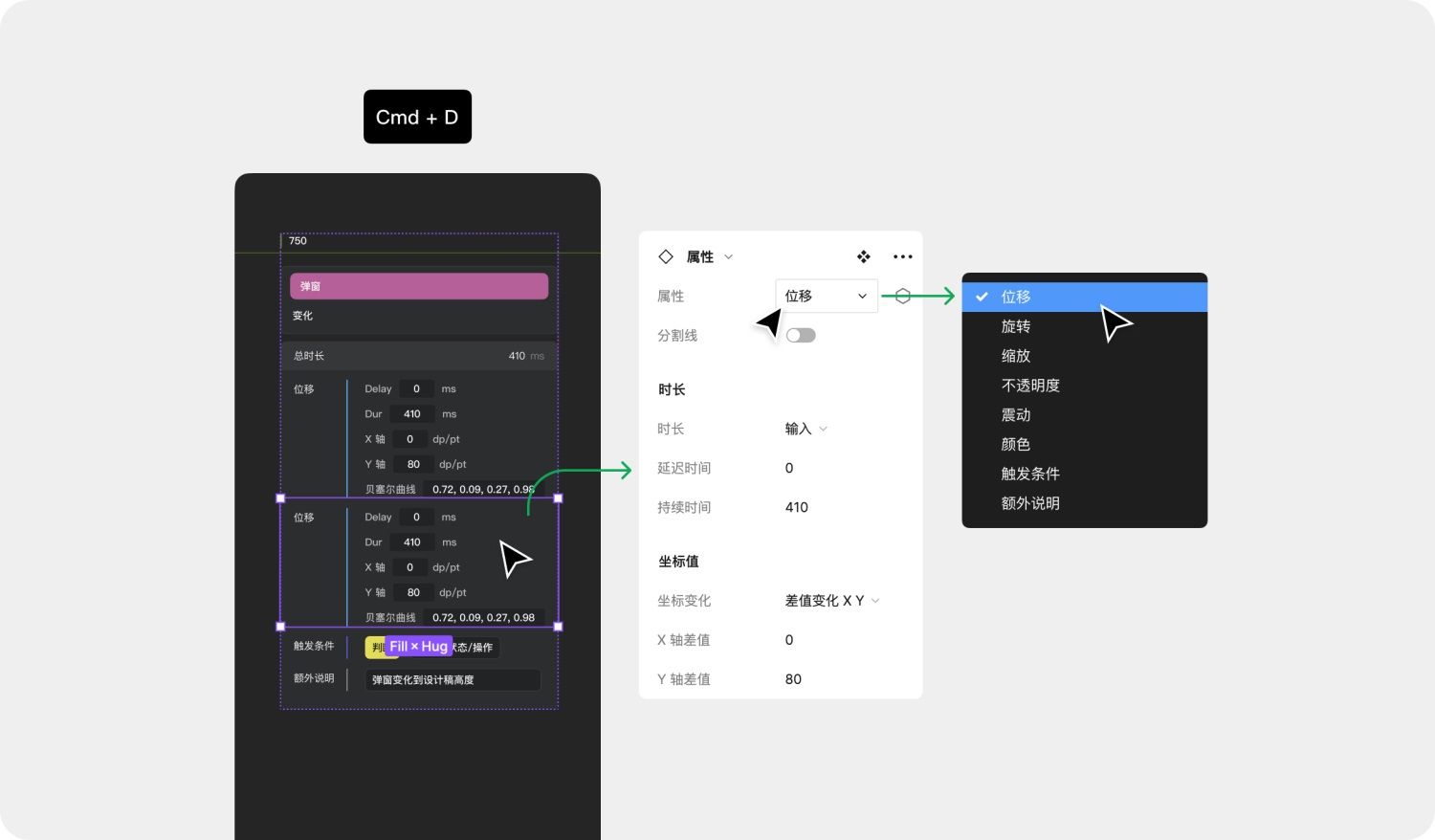Viewport: 1435px width, 840px height.
Task: Click Dur value 410 in selected 位移 block
Action: tap(412, 542)
